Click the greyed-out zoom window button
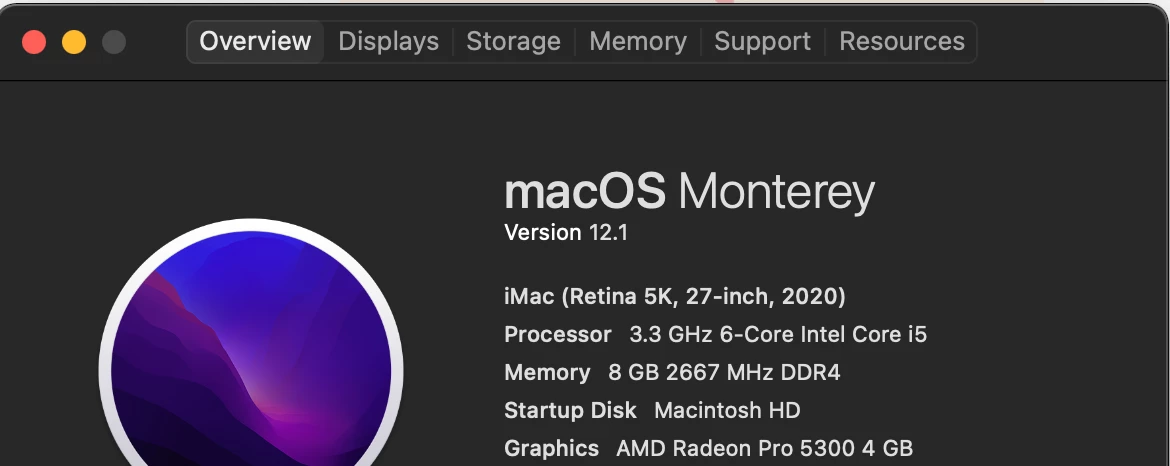Viewport: 1170px width, 466px height. click(114, 42)
